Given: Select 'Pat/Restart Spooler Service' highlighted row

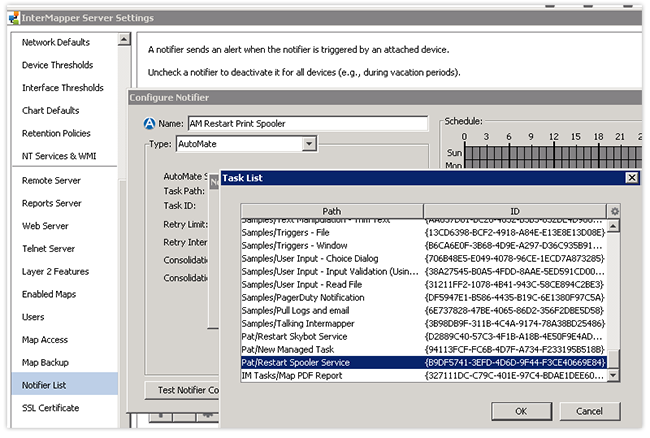Looking at the screenshot, I should click(x=424, y=363).
